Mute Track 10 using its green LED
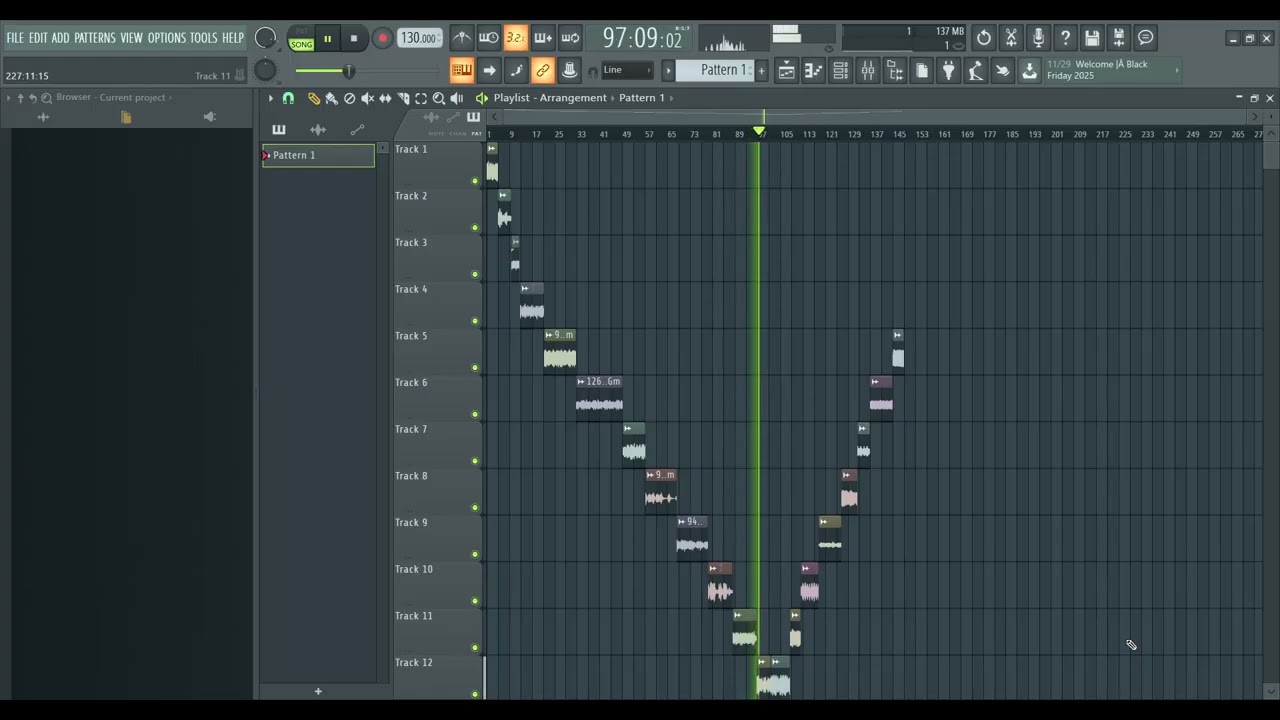 (475, 601)
